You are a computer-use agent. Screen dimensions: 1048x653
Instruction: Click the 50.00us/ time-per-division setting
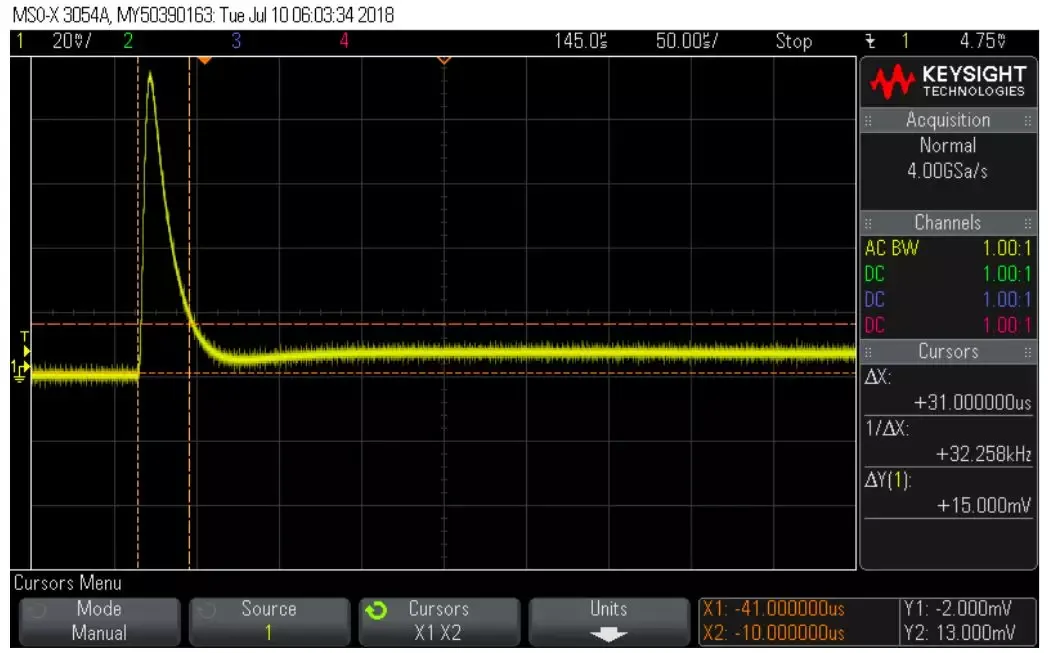click(687, 41)
